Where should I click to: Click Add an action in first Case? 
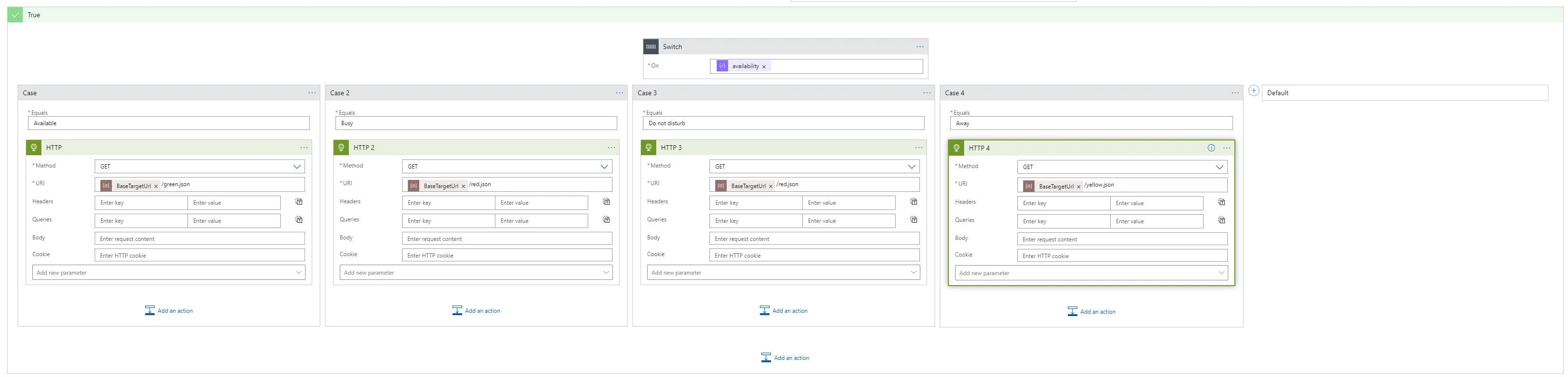(x=168, y=311)
